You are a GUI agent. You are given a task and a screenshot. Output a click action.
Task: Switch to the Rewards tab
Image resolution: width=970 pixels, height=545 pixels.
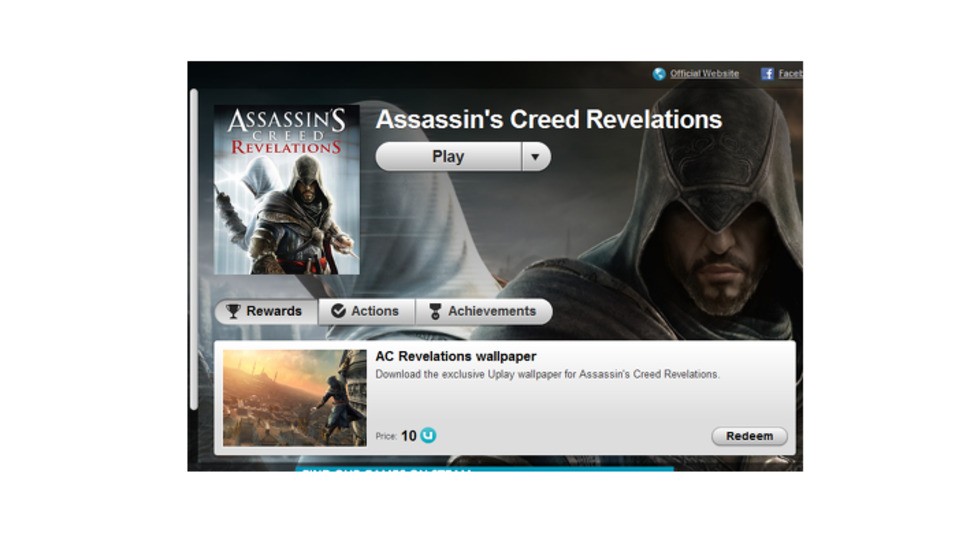point(267,311)
